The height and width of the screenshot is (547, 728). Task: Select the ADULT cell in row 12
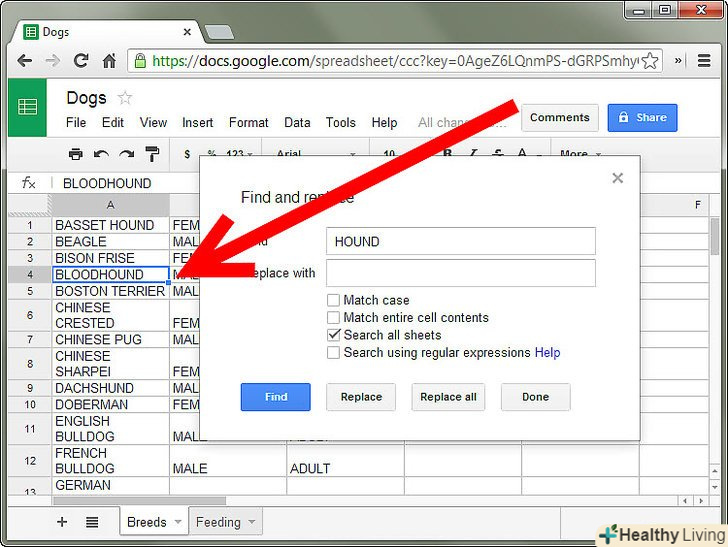[345, 460]
